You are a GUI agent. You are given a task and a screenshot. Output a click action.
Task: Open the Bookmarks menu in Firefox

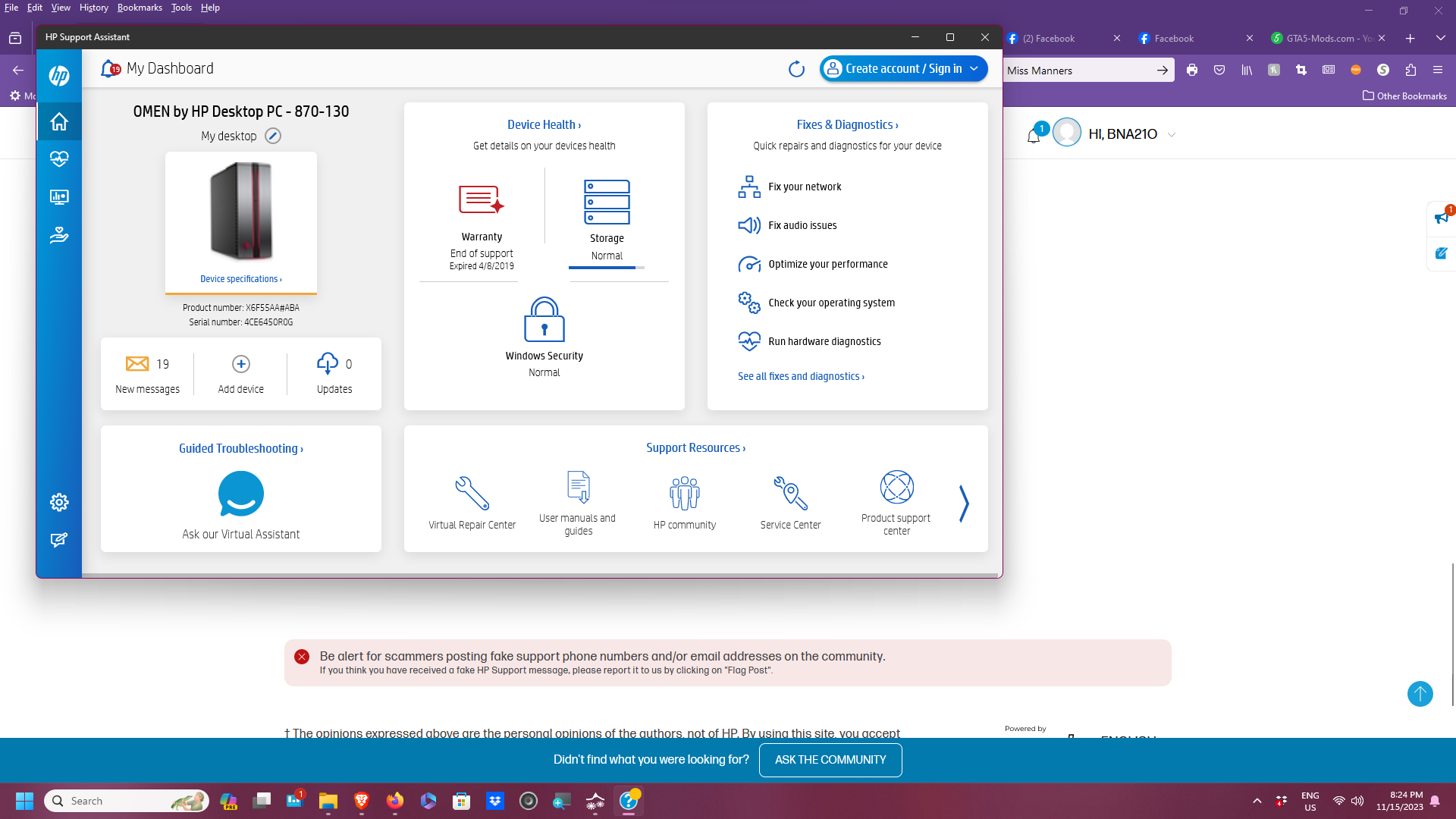(x=140, y=8)
